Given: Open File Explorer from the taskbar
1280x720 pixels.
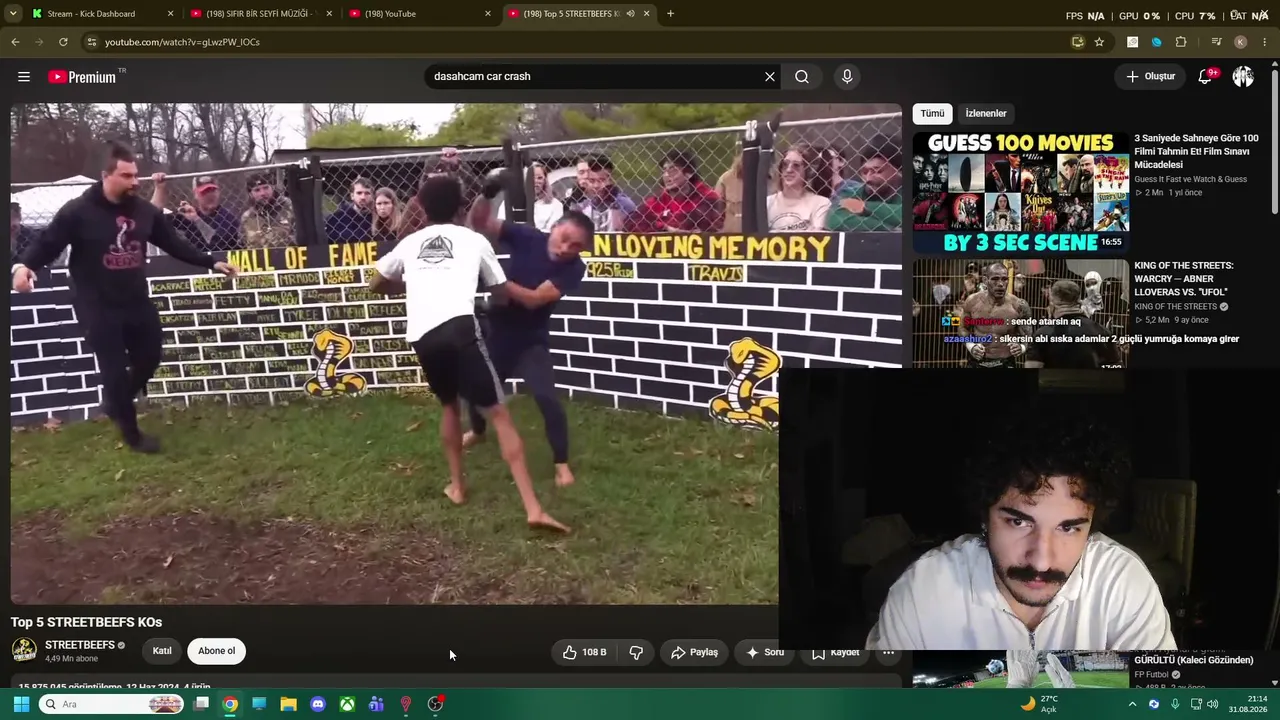Looking at the screenshot, I should 288,704.
